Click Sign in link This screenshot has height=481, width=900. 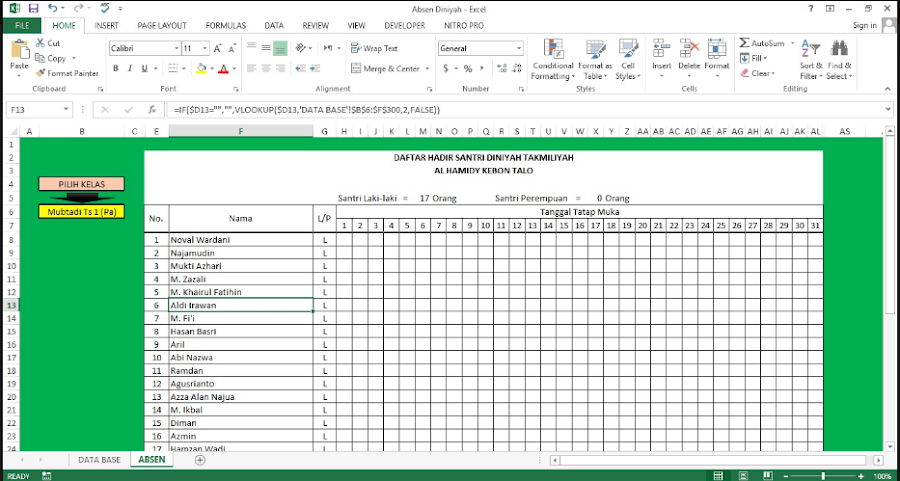coord(864,25)
